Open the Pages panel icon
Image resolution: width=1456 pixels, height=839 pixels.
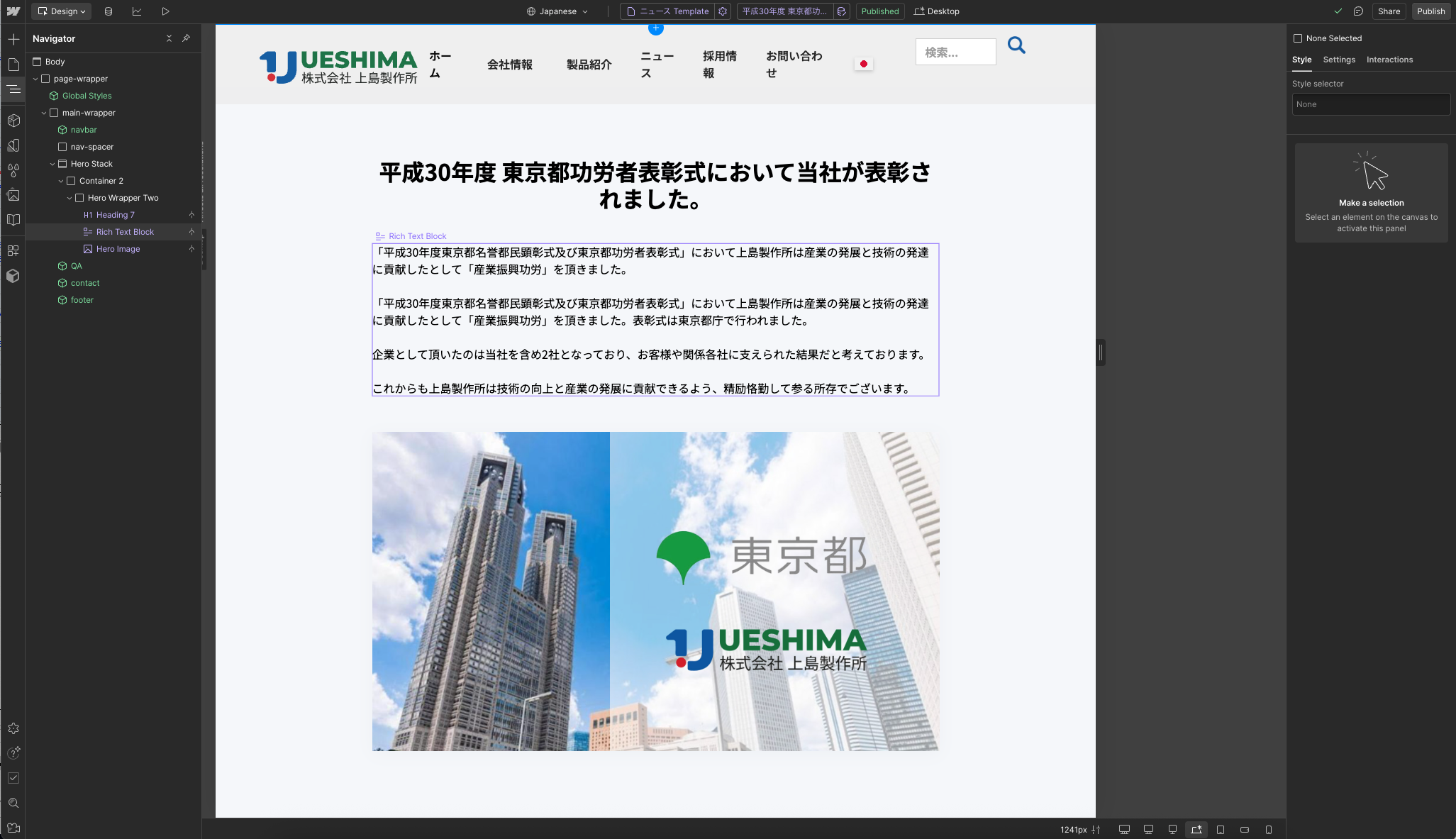tap(13, 65)
